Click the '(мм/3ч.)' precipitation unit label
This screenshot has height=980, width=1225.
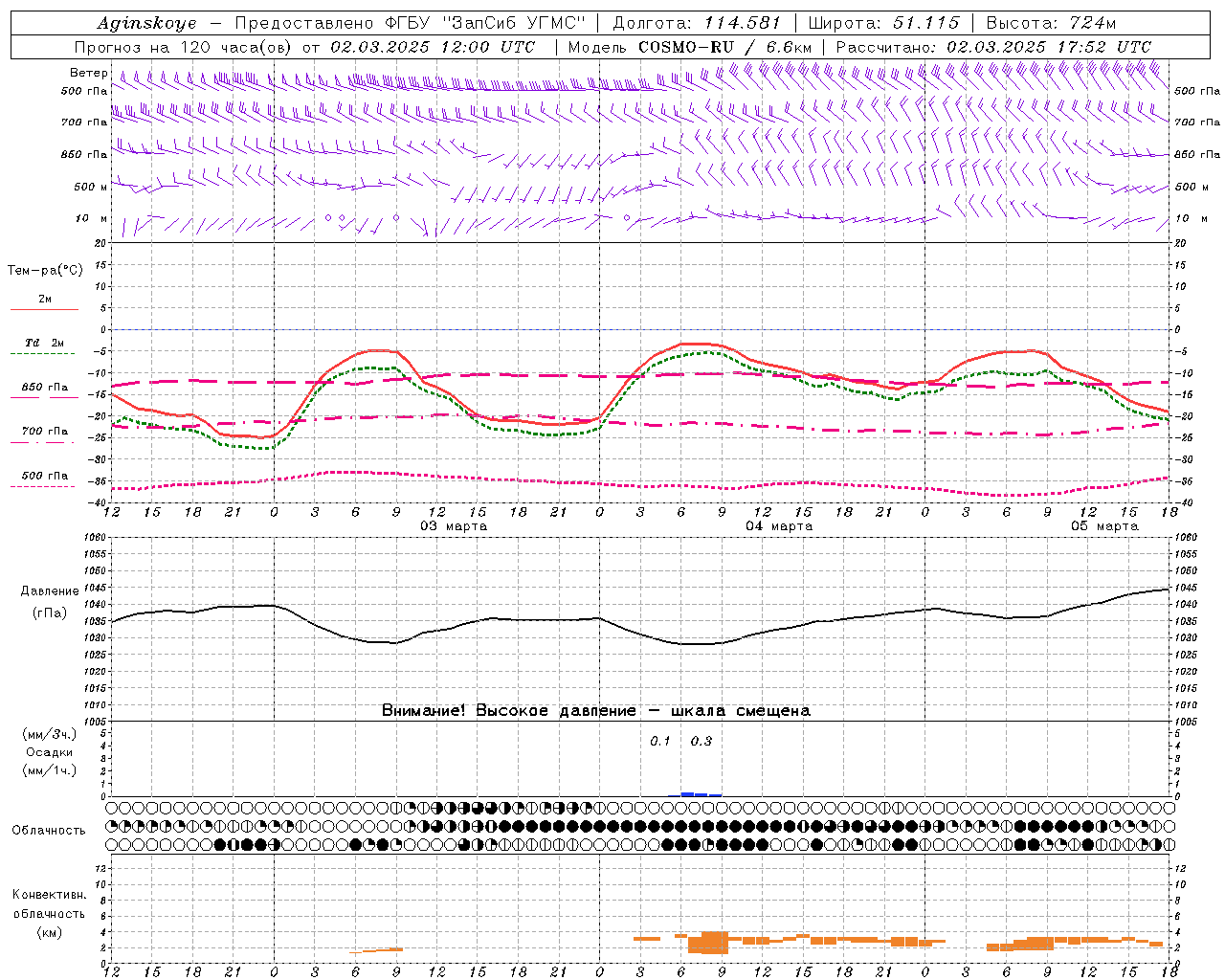pyautogui.click(x=49, y=734)
